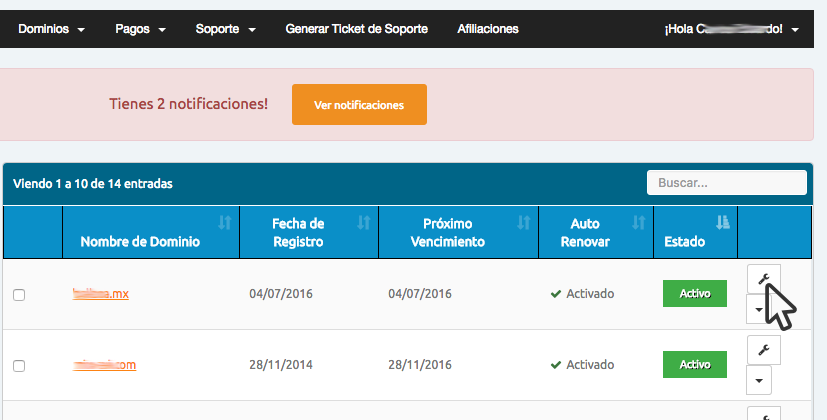
Task: Select checkbox for the .mx domain row
Action: 19,295
